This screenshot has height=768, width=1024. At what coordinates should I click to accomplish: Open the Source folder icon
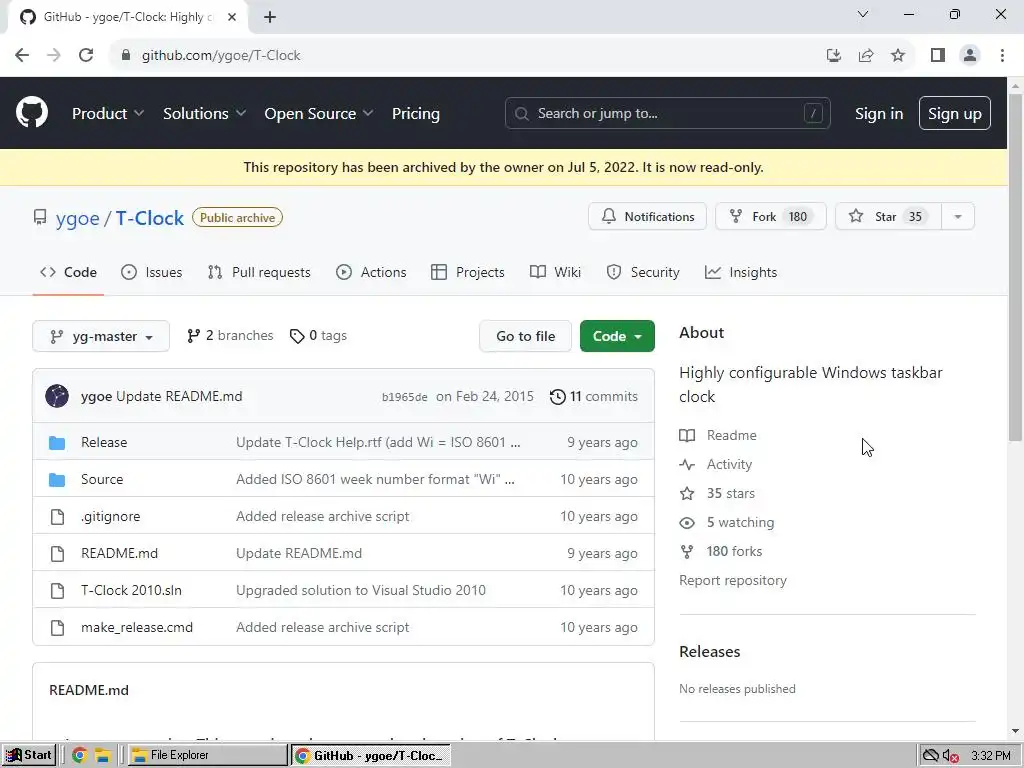click(57, 480)
